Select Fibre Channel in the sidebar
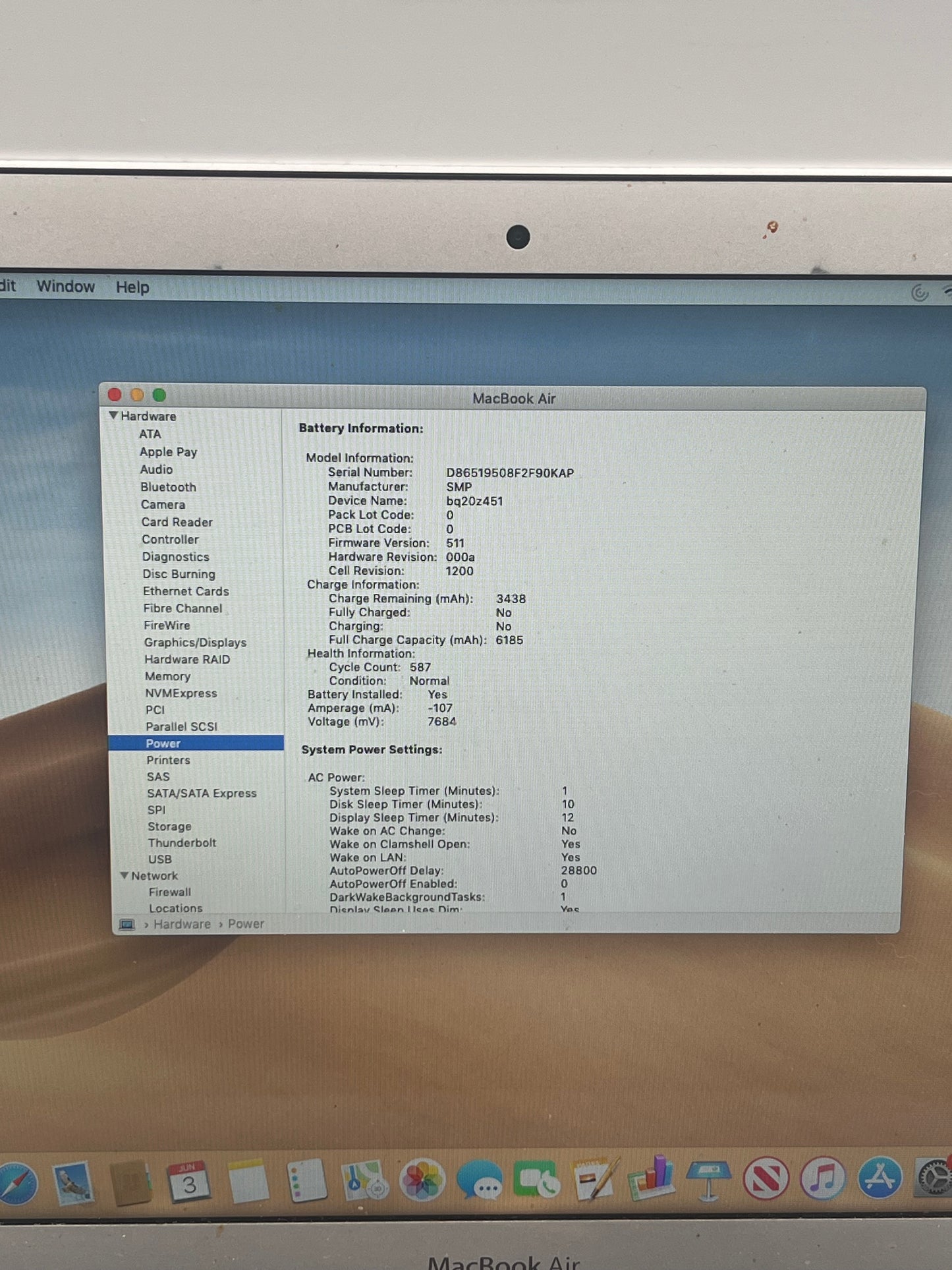 click(182, 609)
